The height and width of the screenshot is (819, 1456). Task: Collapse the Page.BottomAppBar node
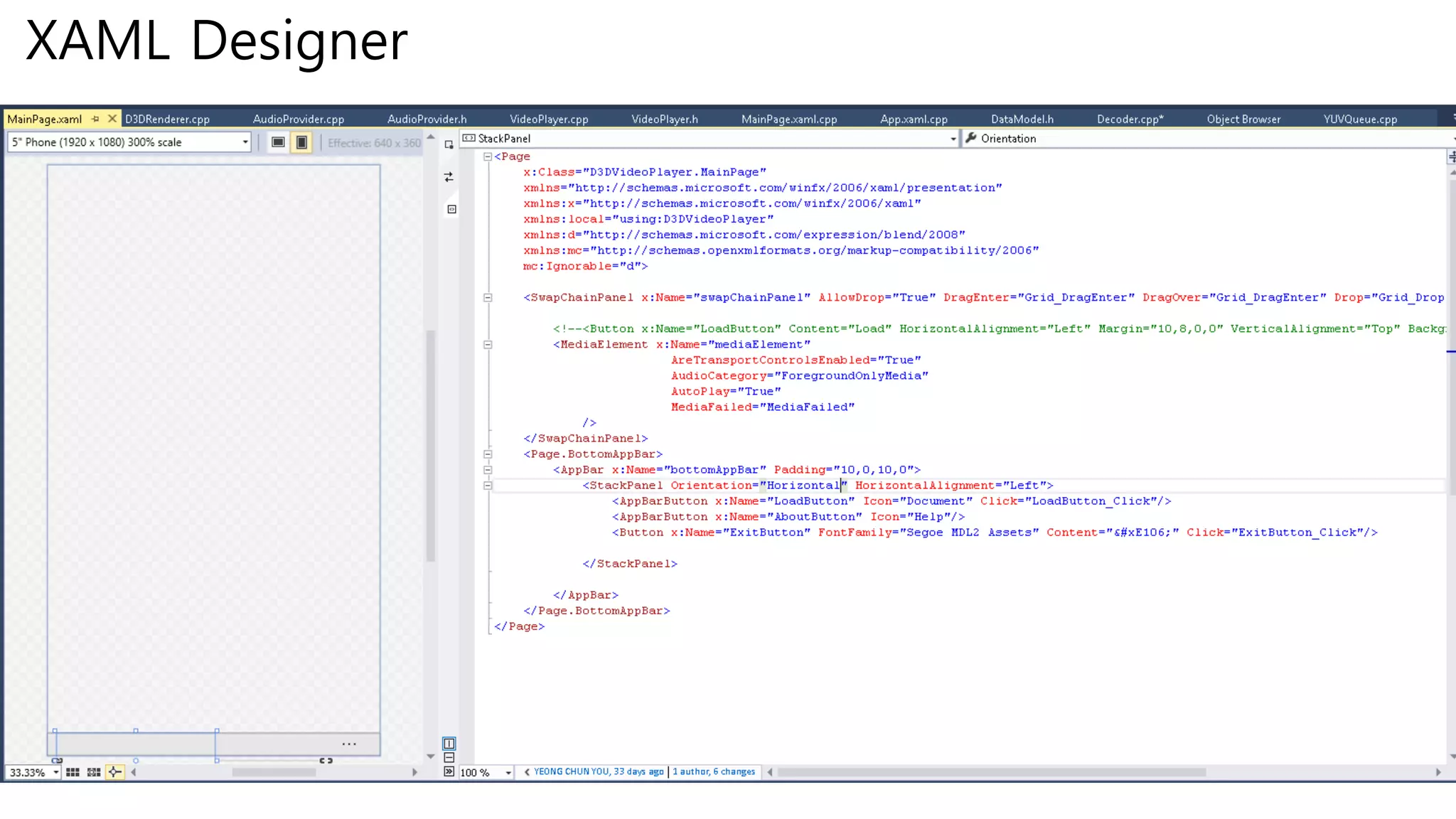point(488,454)
